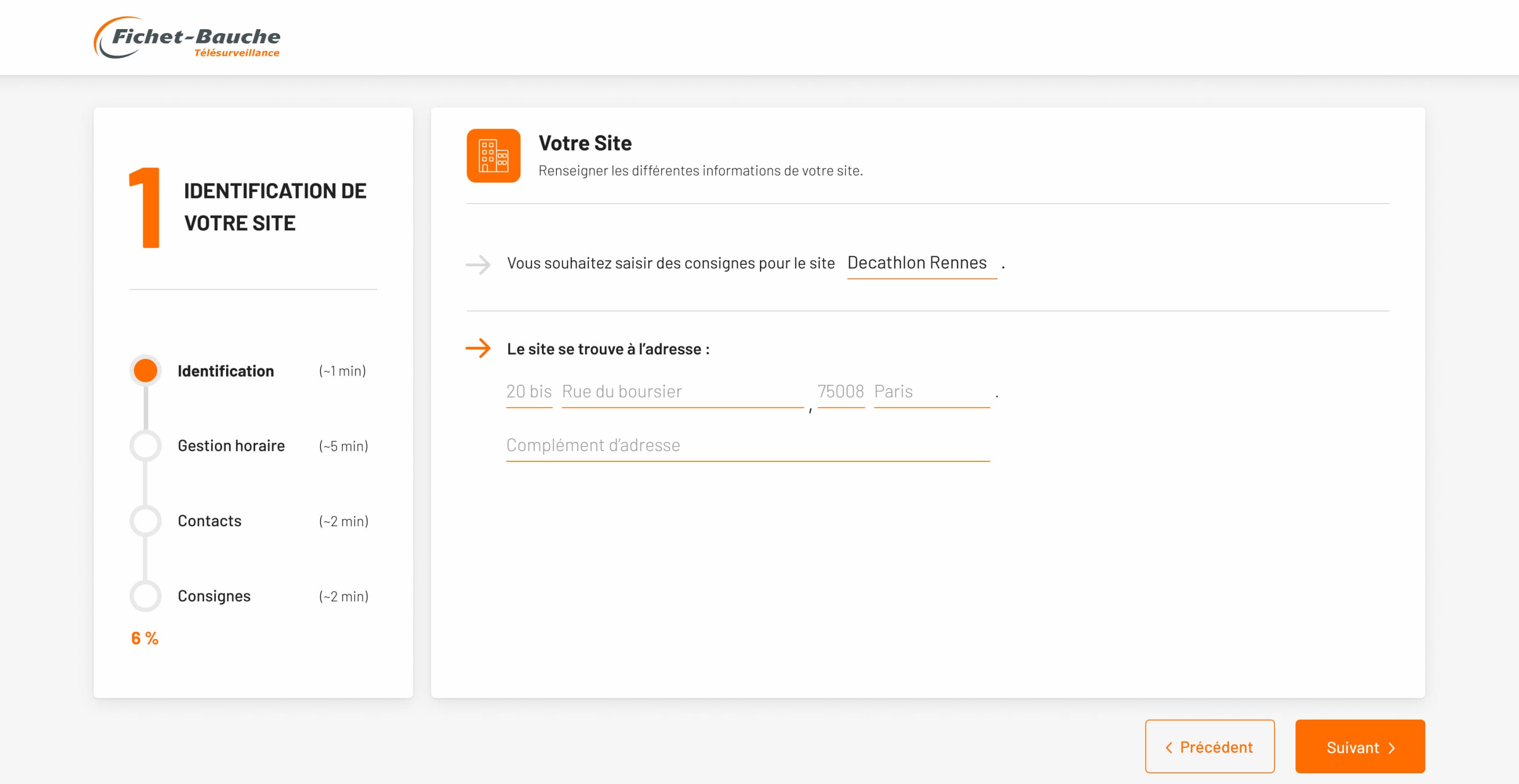Open the Contacts step label
This screenshot has width=1519, height=784.
click(x=209, y=521)
